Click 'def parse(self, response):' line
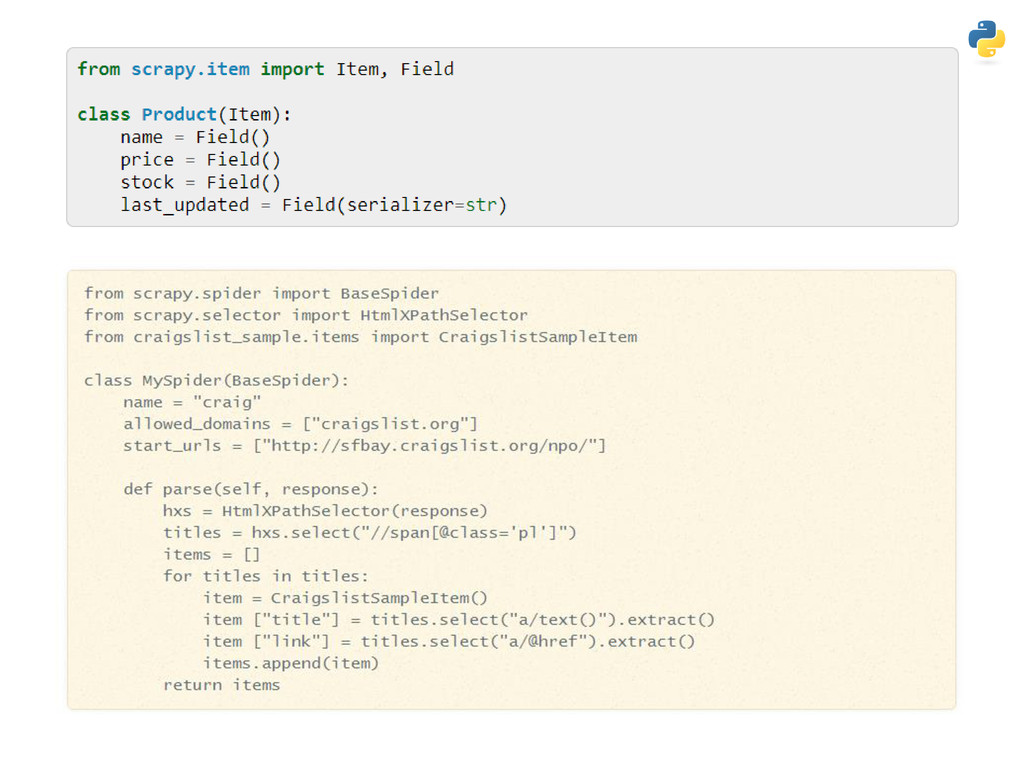Image resolution: width=1024 pixels, height=768 pixels. click(251, 489)
